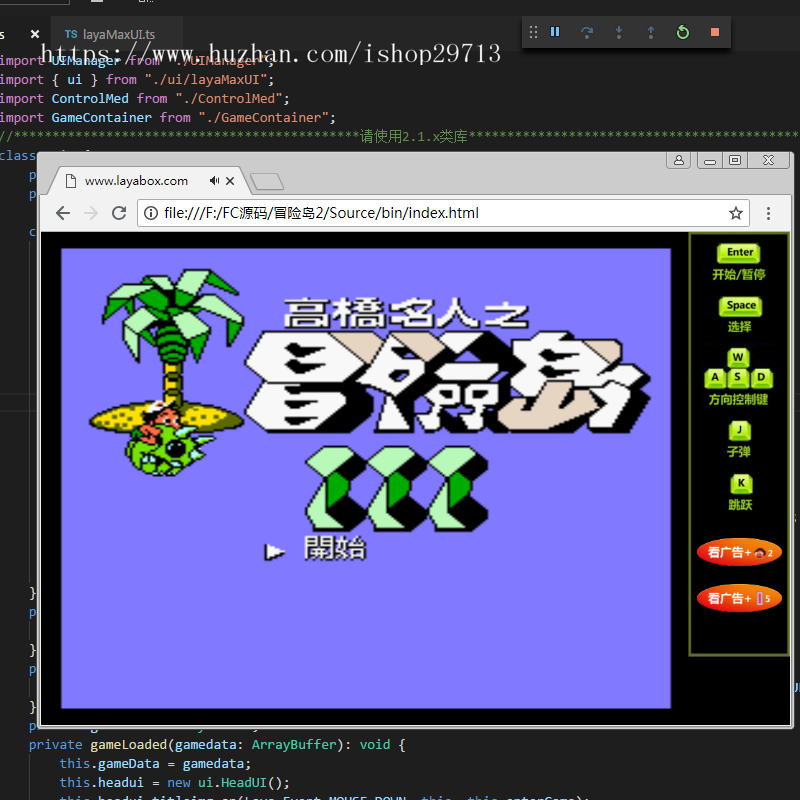The height and width of the screenshot is (800, 800).
Task: Click the browser address bar
Action: tap(400, 212)
